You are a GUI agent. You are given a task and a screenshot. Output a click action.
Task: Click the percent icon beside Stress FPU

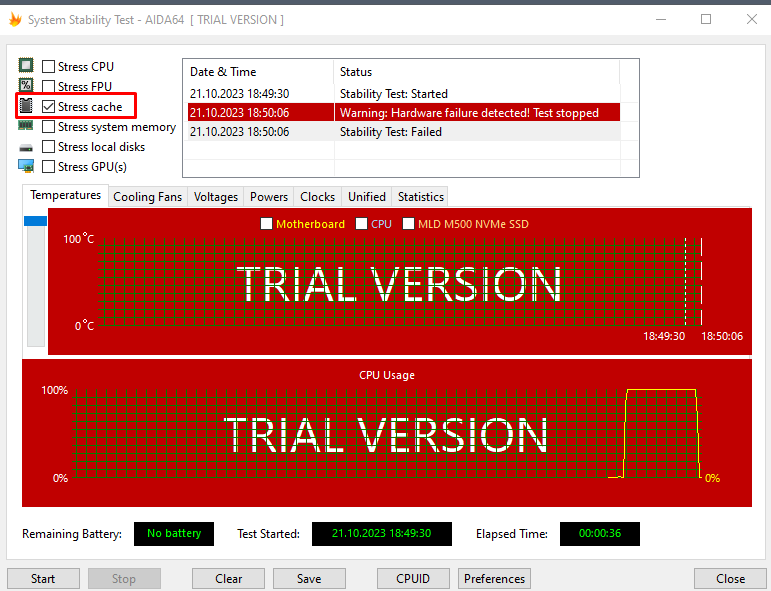pos(26,86)
